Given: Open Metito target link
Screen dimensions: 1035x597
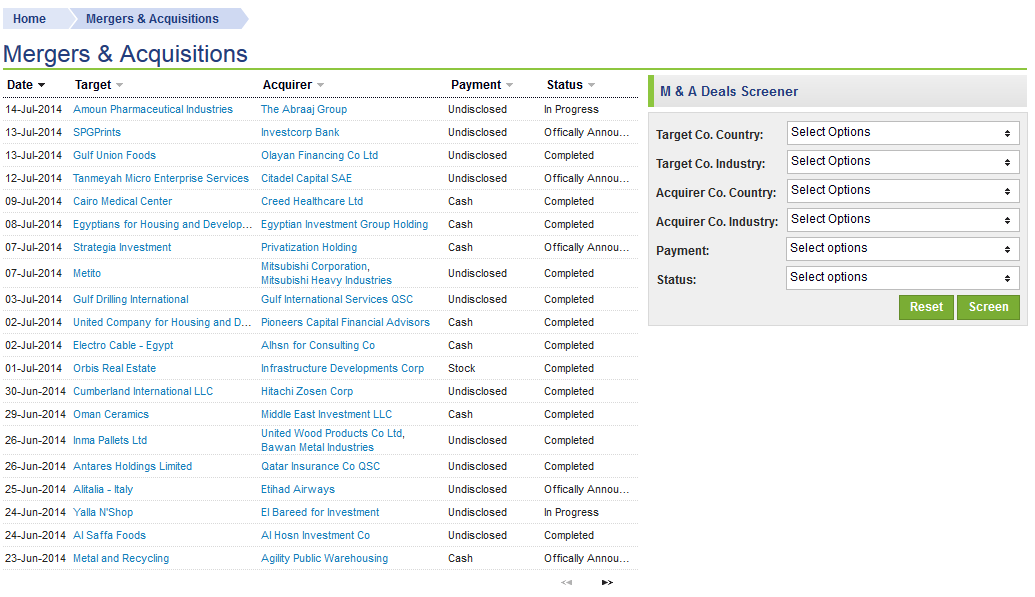Looking at the screenshot, I should [x=86, y=274].
